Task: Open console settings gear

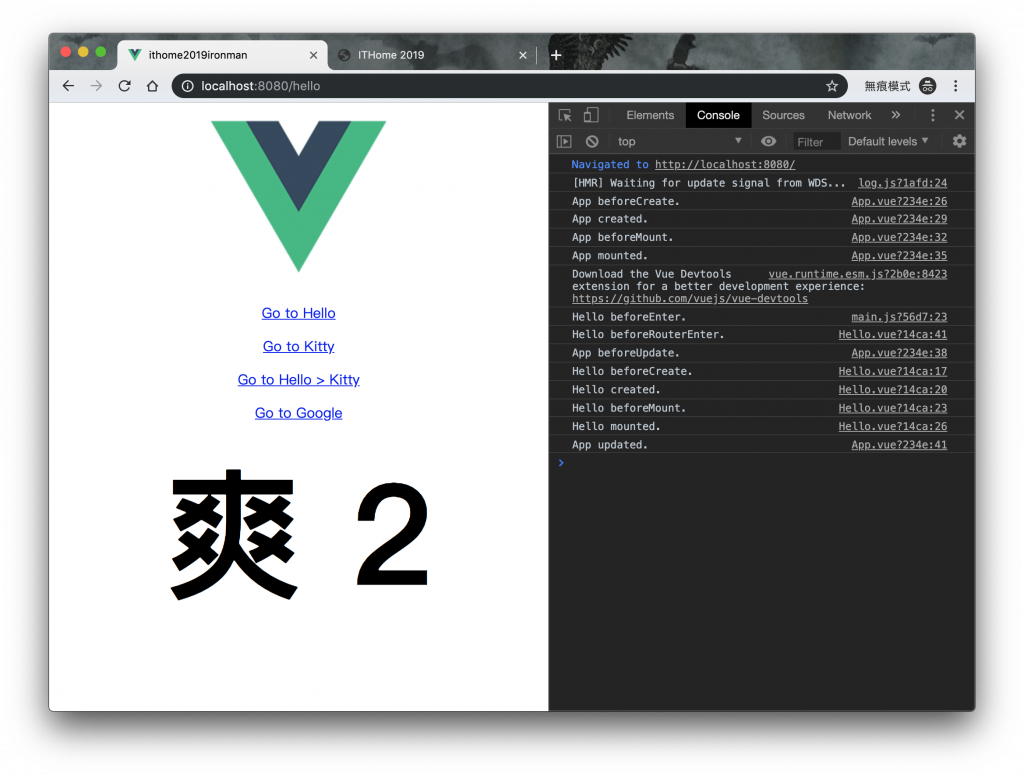Action: coord(959,141)
